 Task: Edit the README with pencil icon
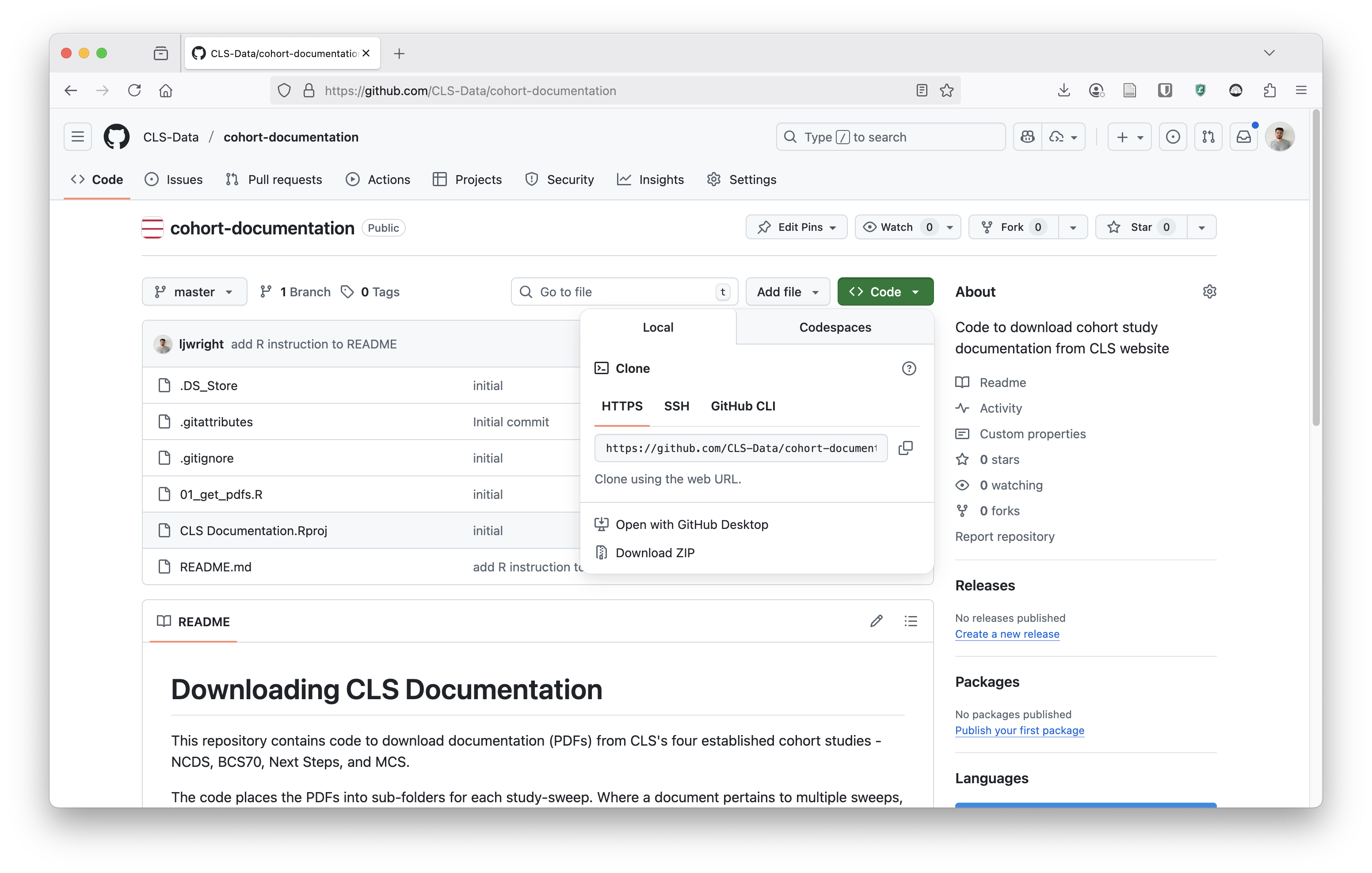pos(877,621)
